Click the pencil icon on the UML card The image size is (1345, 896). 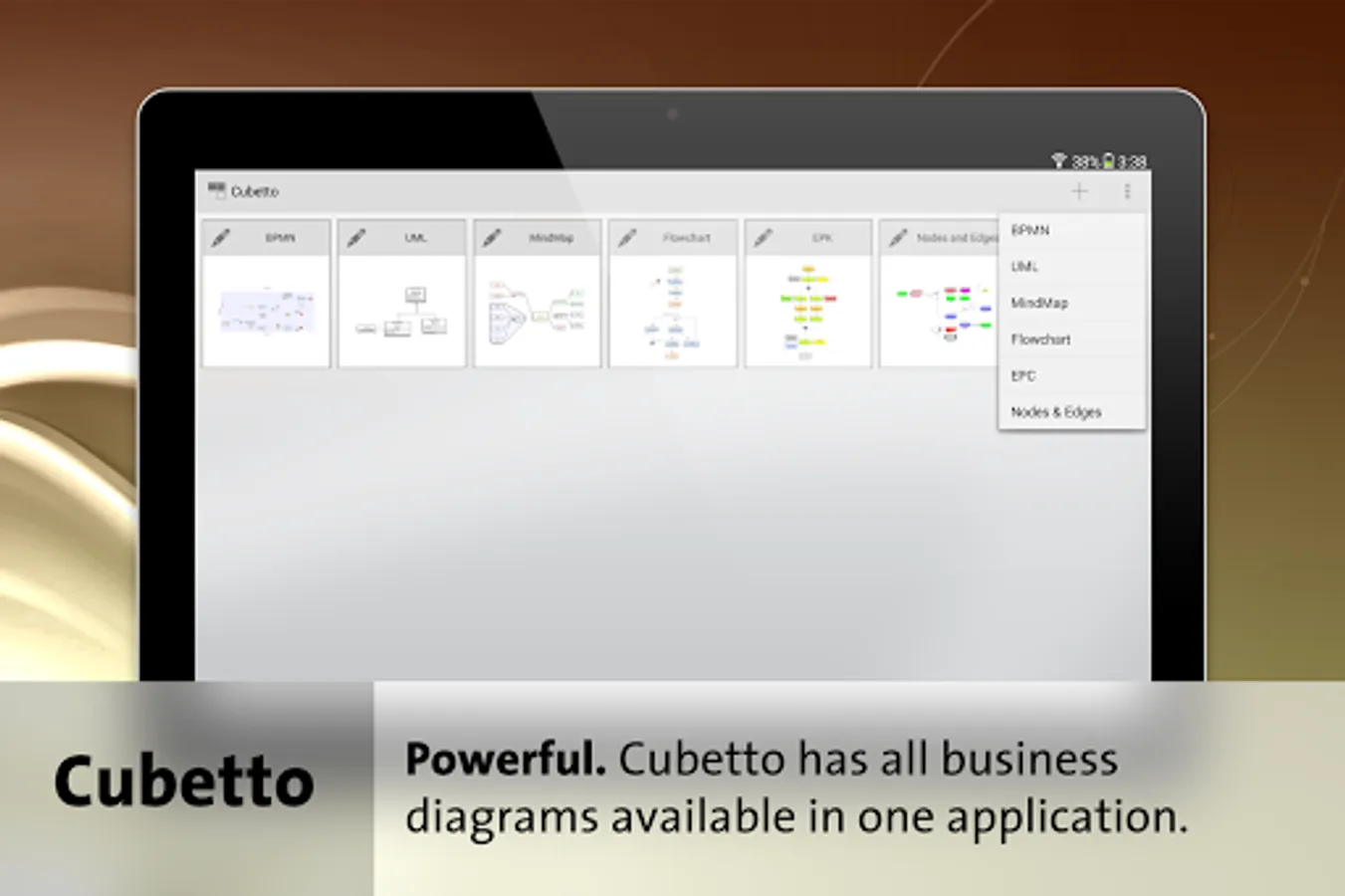pos(356,238)
